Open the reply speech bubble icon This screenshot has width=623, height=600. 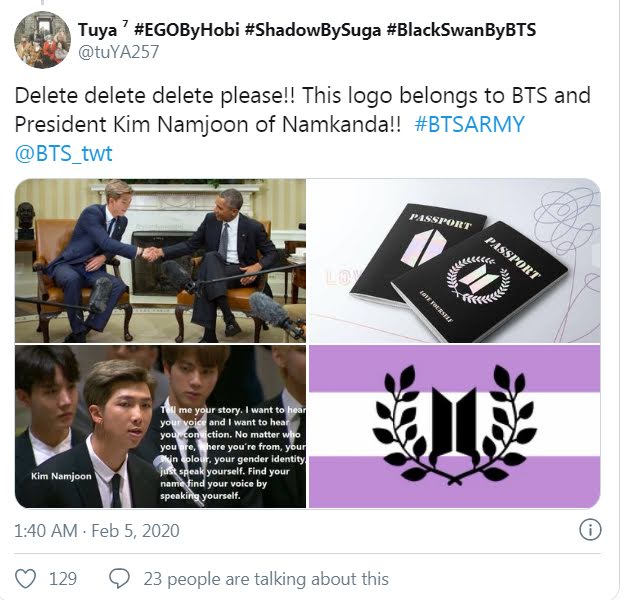coord(119,579)
